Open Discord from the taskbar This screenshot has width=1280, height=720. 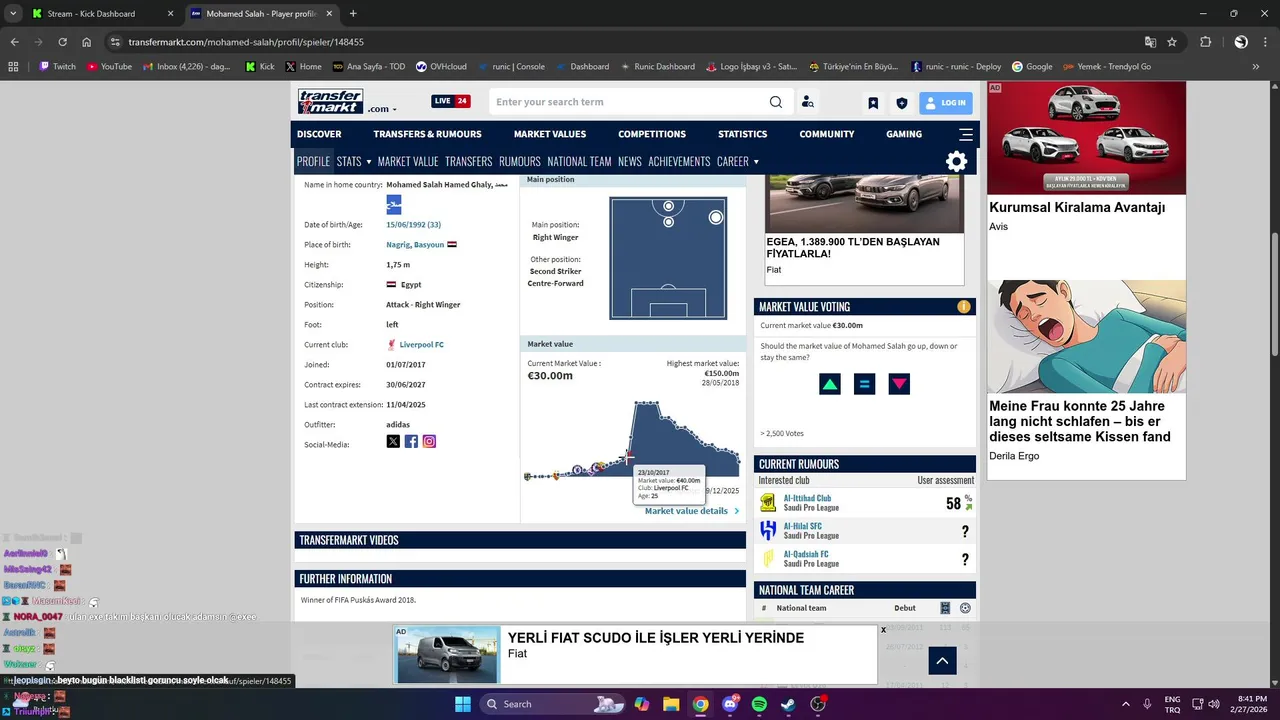[730, 704]
